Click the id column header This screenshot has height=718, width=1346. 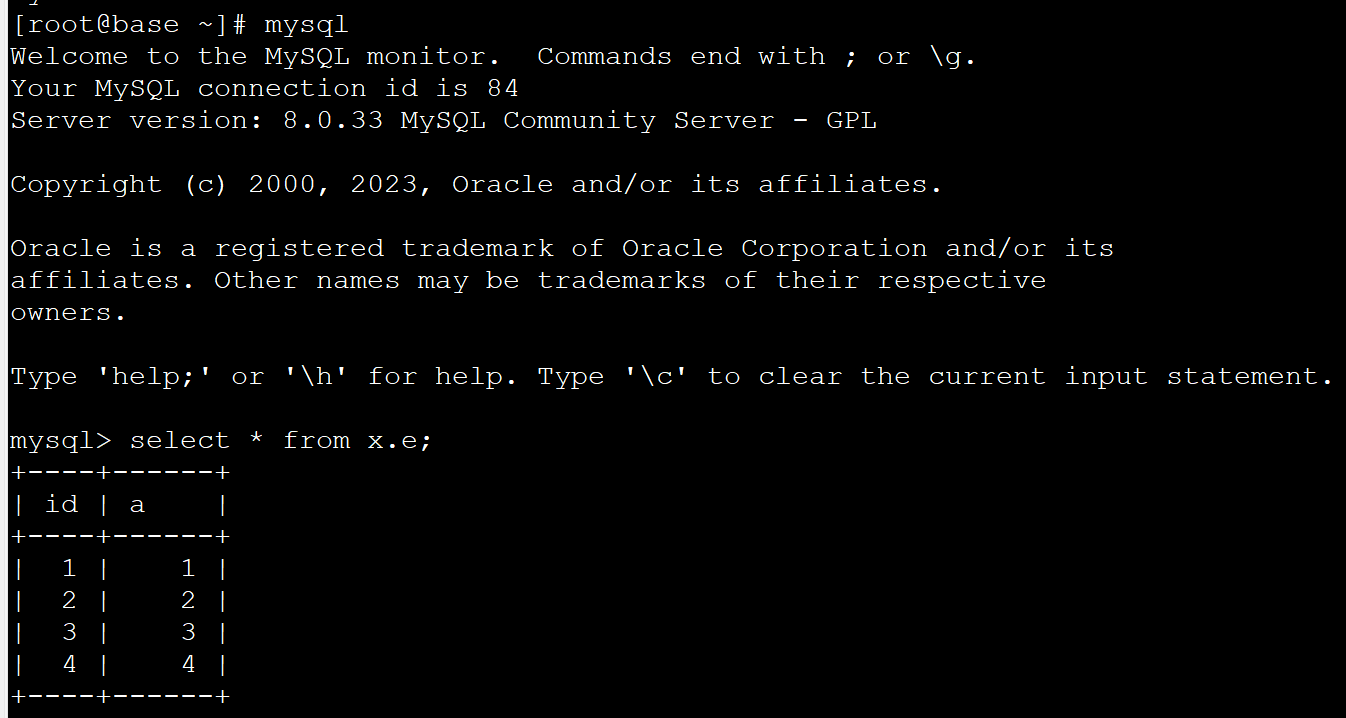coord(62,504)
